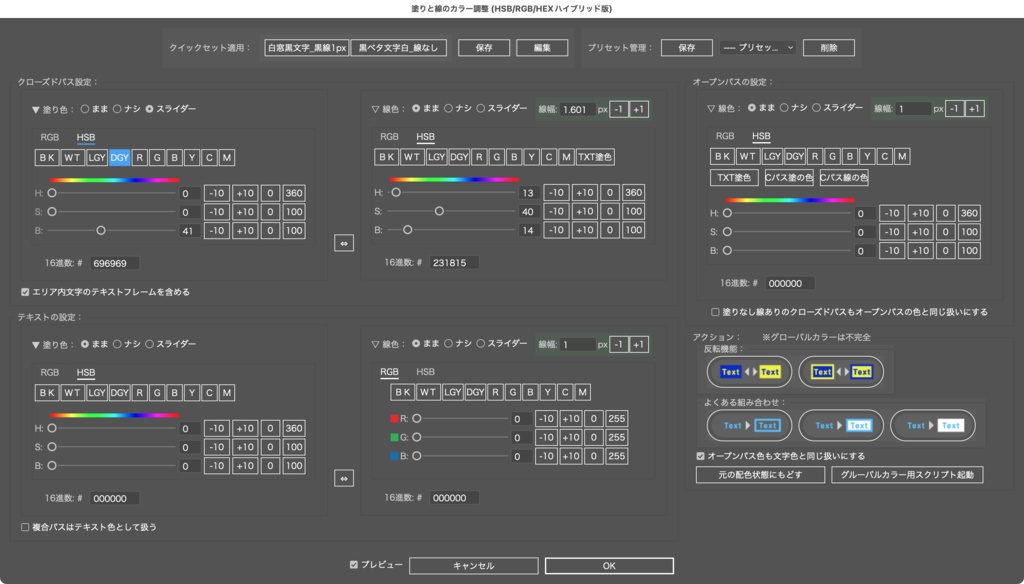This screenshot has width=1024, height=584.
Task: Check 複合パスはテキスト色として扱う option
Action: tap(24, 527)
